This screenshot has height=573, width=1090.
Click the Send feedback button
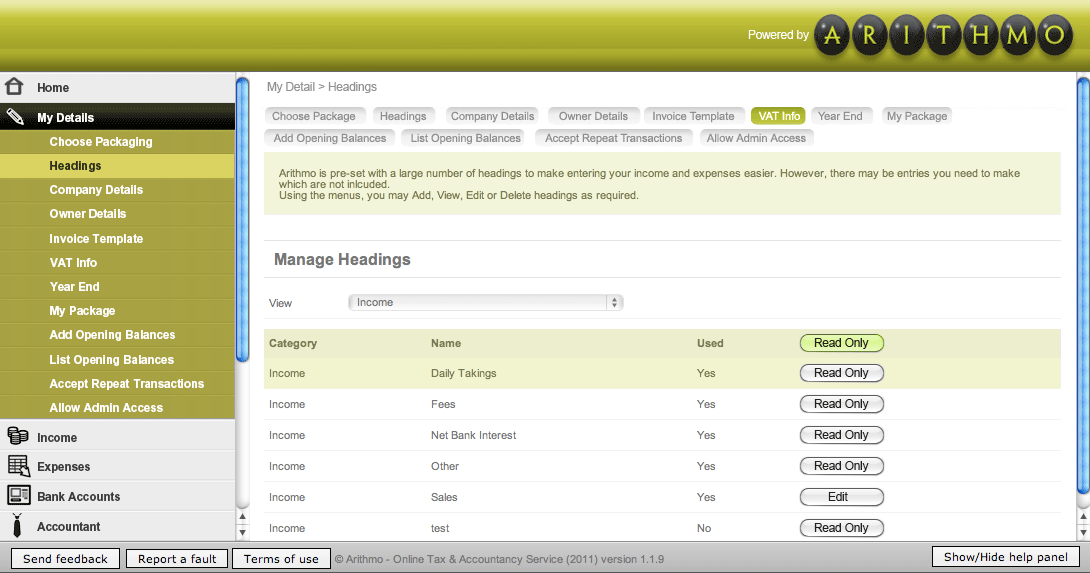(x=65, y=558)
